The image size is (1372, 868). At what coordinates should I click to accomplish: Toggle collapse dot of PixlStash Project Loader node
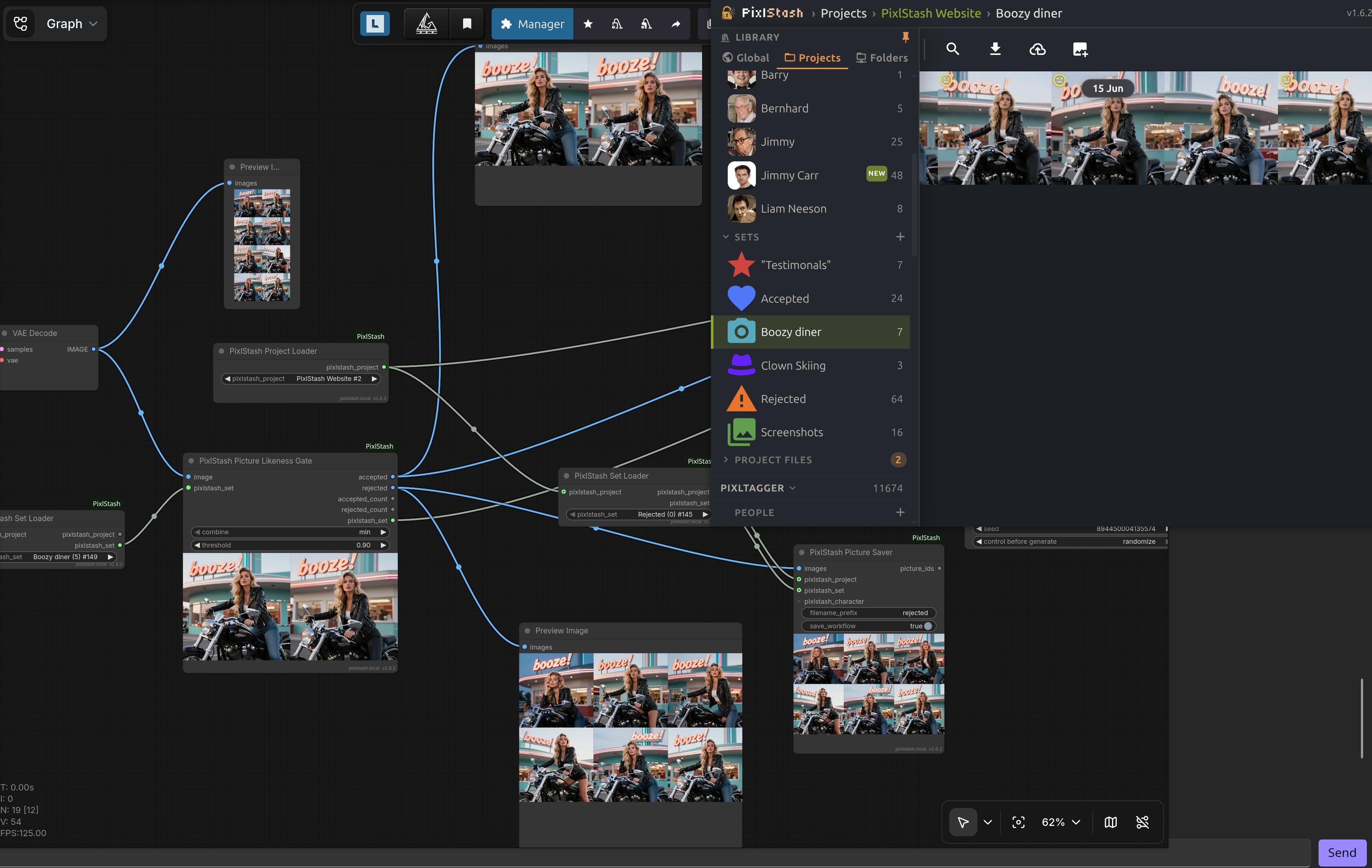click(x=221, y=351)
